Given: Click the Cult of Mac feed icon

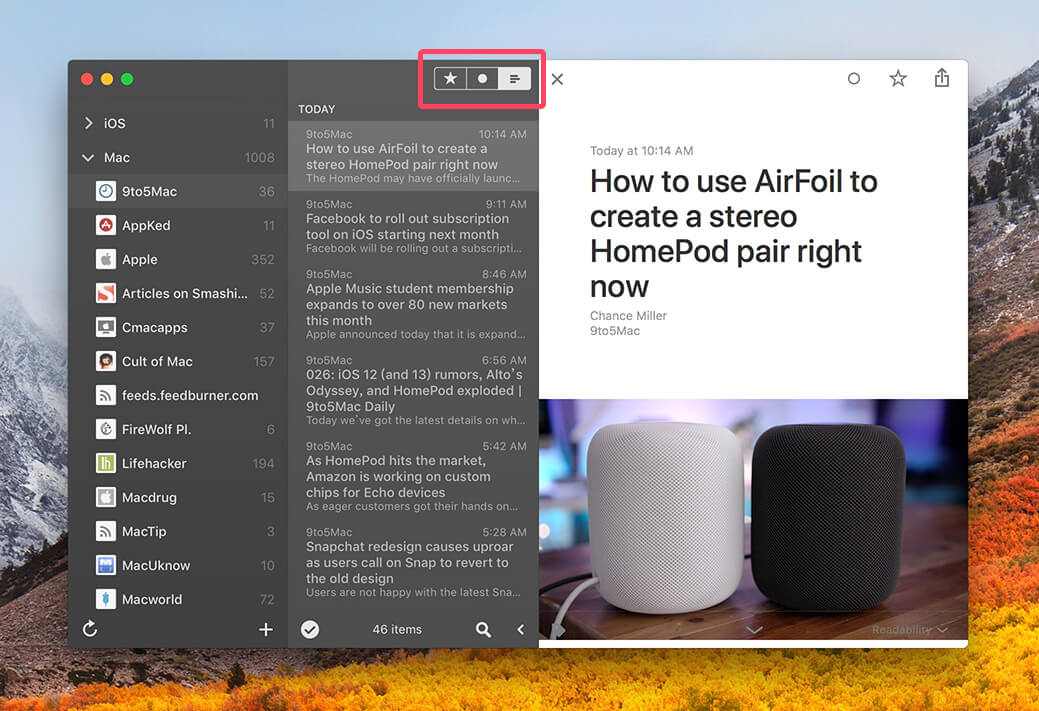Looking at the screenshot, I should (x=105, y=361).
